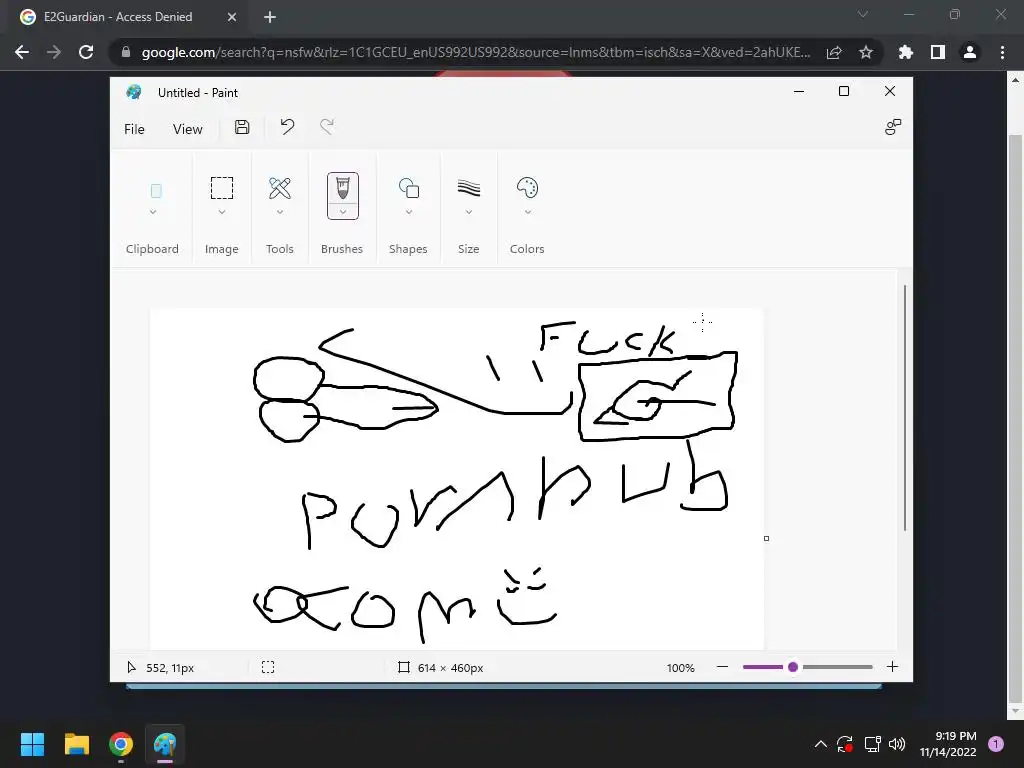Zoom in with the plus button

(892, 667)
